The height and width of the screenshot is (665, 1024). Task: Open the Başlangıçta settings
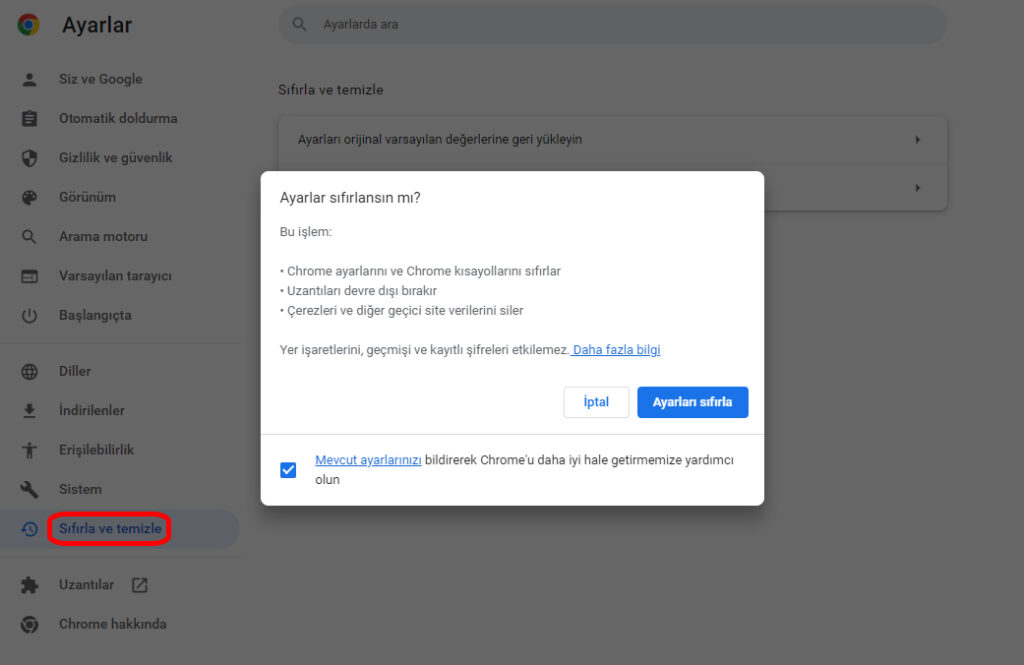coord(95,315)
